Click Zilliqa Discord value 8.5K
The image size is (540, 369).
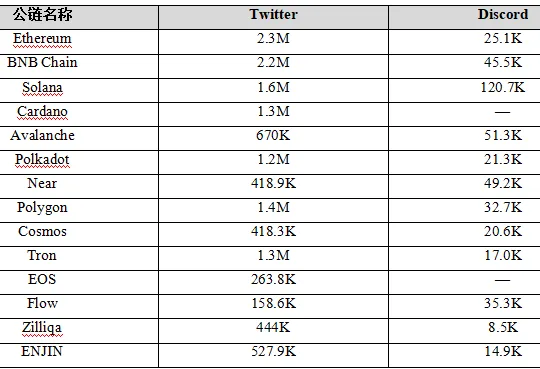click(x=503, y=327)
